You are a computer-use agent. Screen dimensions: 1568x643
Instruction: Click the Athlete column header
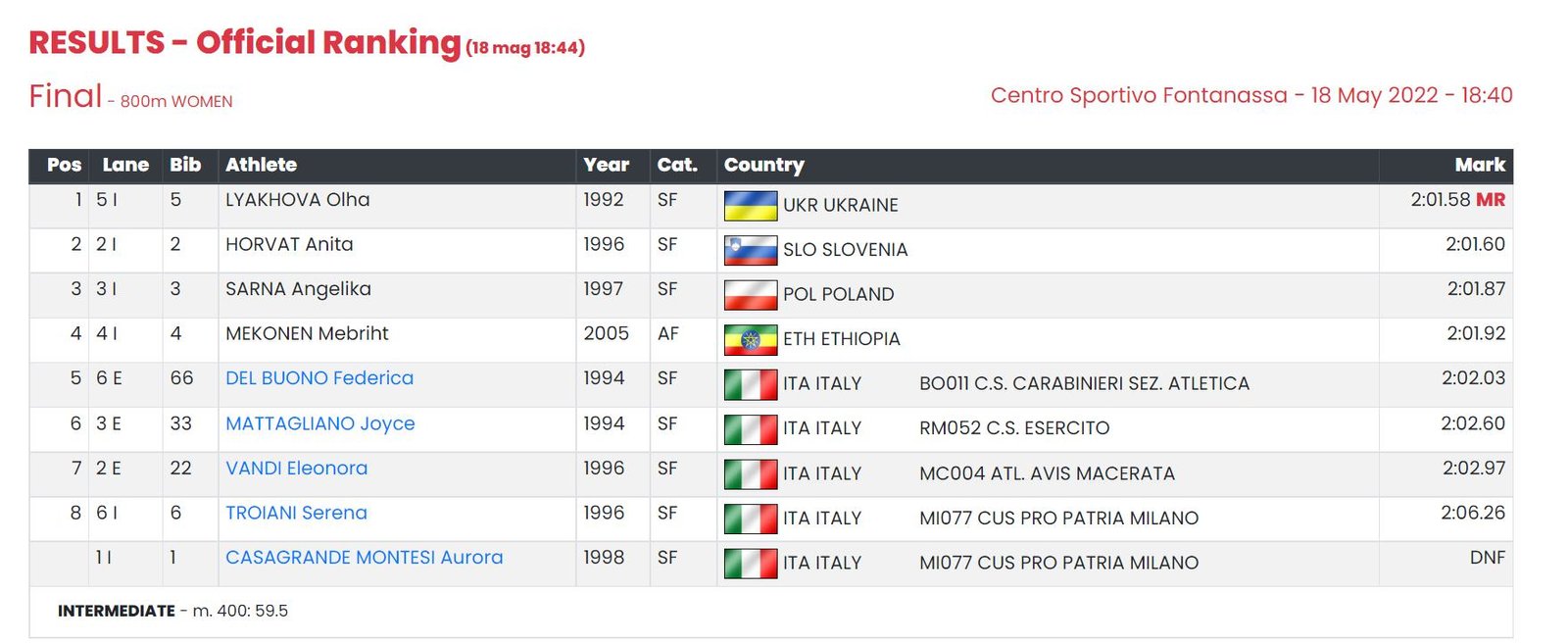[261, 165]
